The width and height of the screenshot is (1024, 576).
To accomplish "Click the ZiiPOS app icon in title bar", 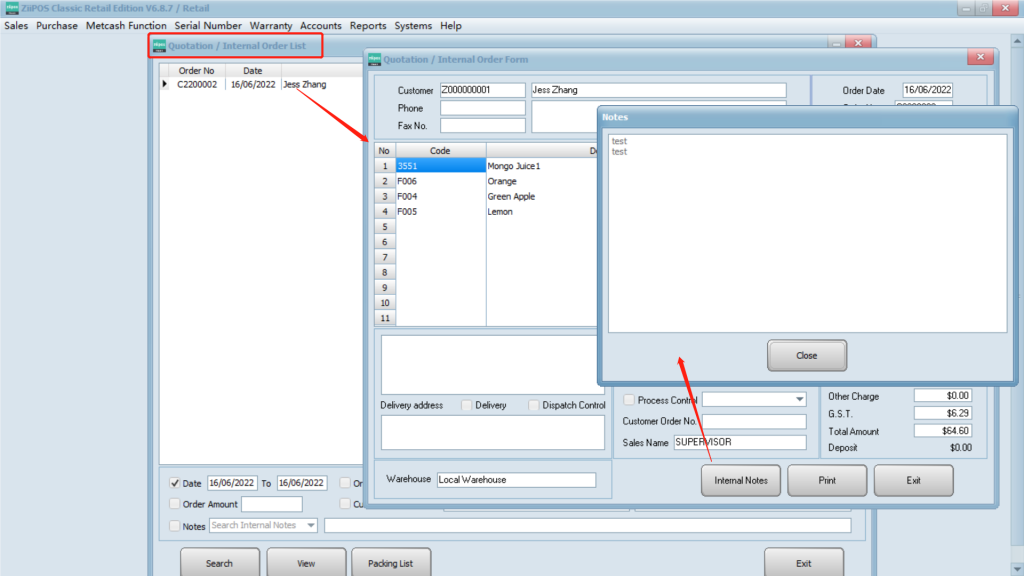I will tap(11, 8).
